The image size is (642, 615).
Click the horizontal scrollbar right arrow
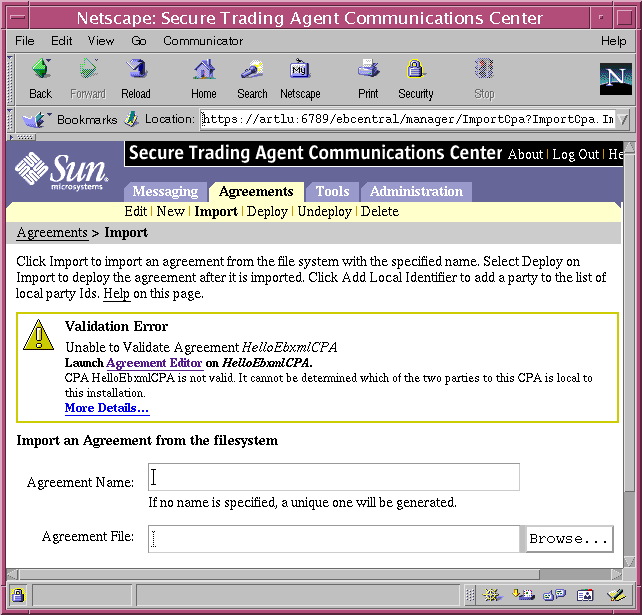pos(617,574)
